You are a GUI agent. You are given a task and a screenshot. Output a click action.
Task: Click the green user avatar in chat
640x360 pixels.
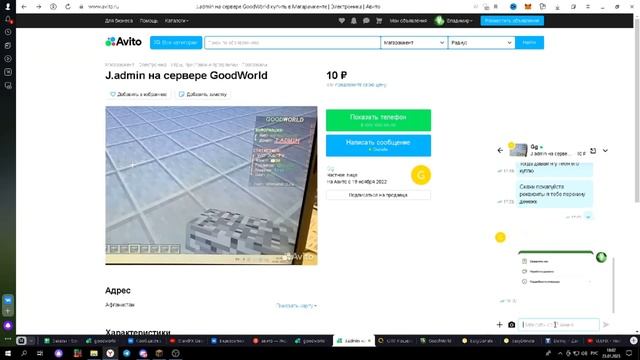(x=601, y=257)
